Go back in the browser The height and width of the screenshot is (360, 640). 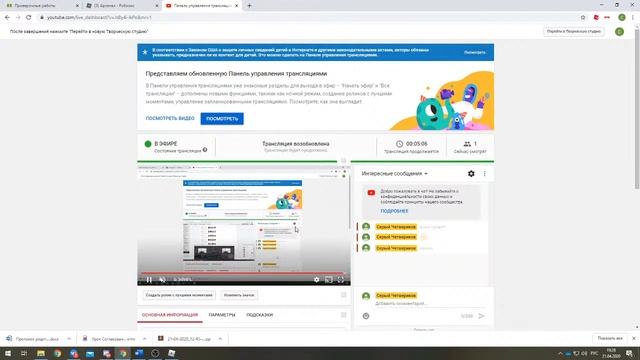coord(7,18)
